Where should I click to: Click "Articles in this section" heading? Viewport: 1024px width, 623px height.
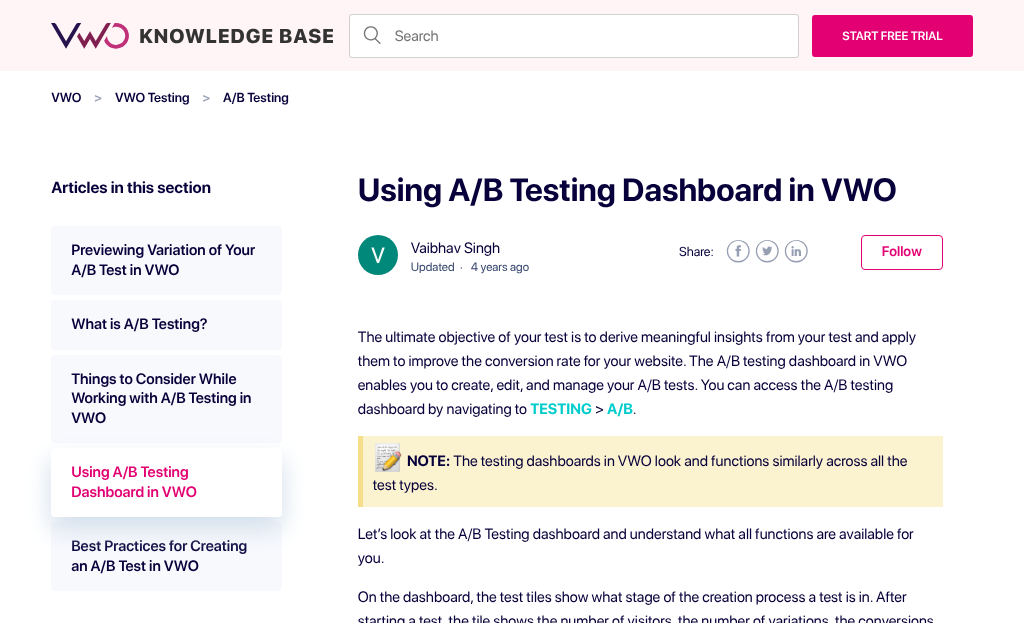click(131, 188)
